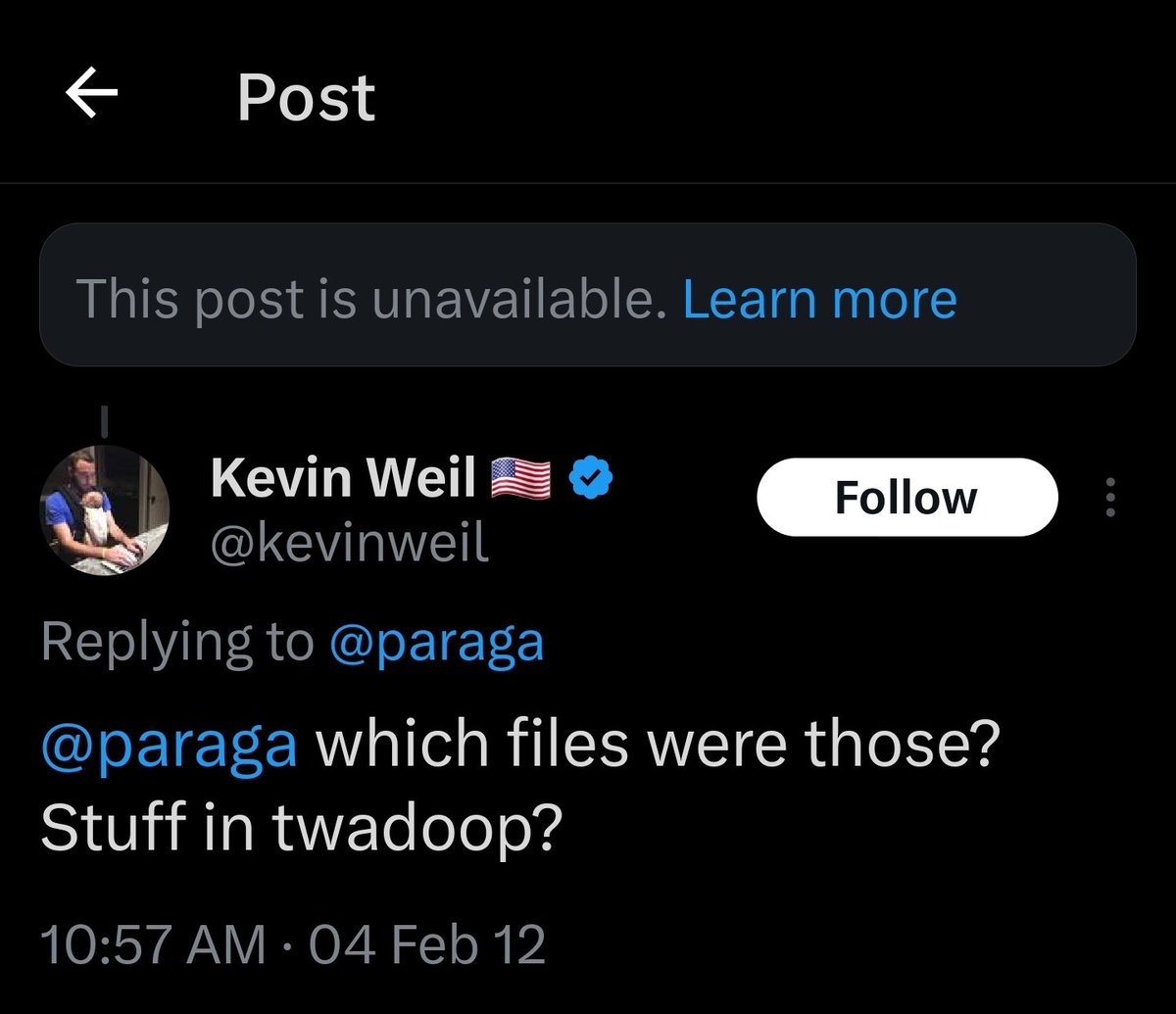This screenshot has height=1014, width=1176.
Task: Open the three-dot more options menu
Action: pos(1110,498)
